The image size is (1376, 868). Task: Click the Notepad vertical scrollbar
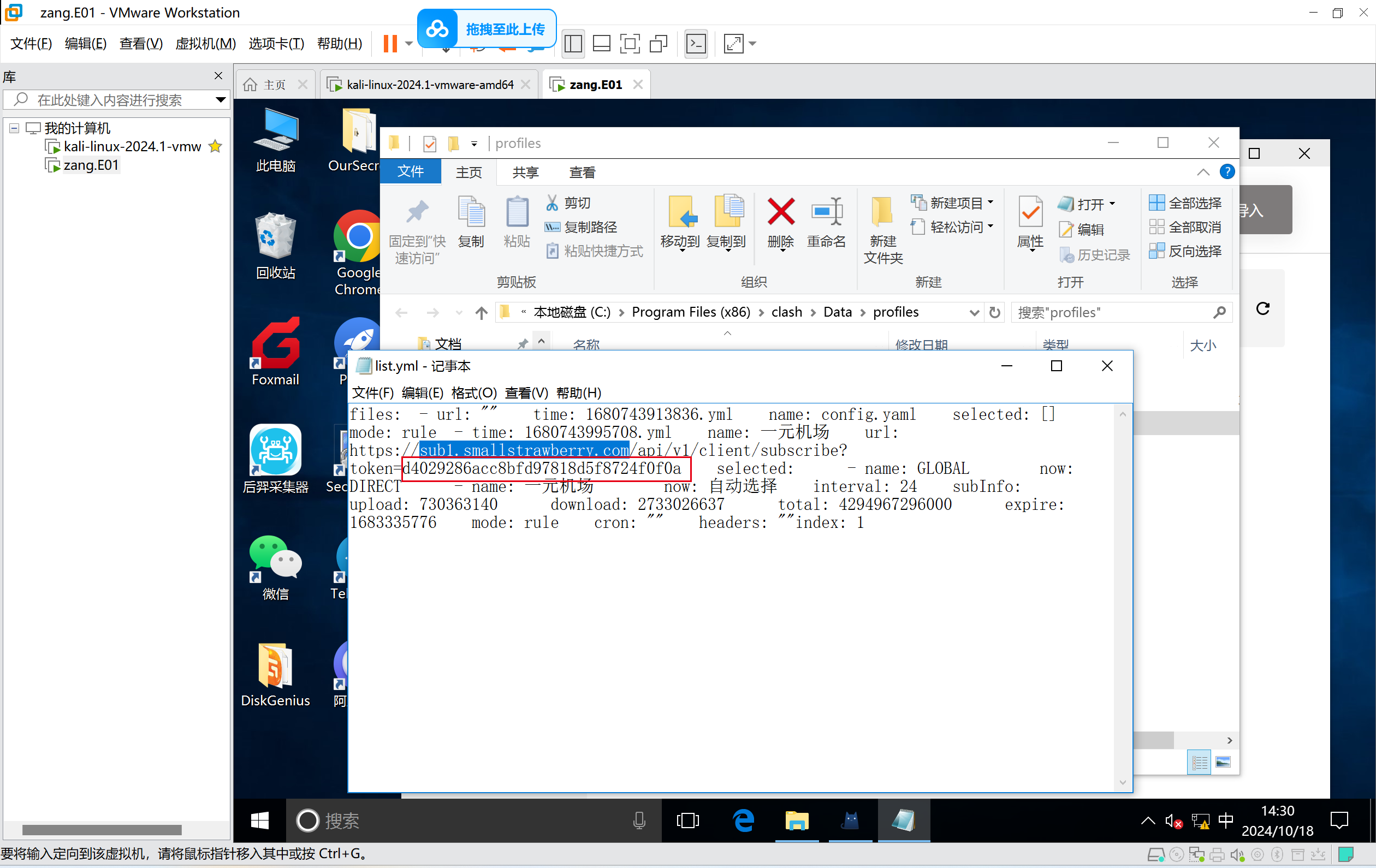click(x=1122, y=598)
